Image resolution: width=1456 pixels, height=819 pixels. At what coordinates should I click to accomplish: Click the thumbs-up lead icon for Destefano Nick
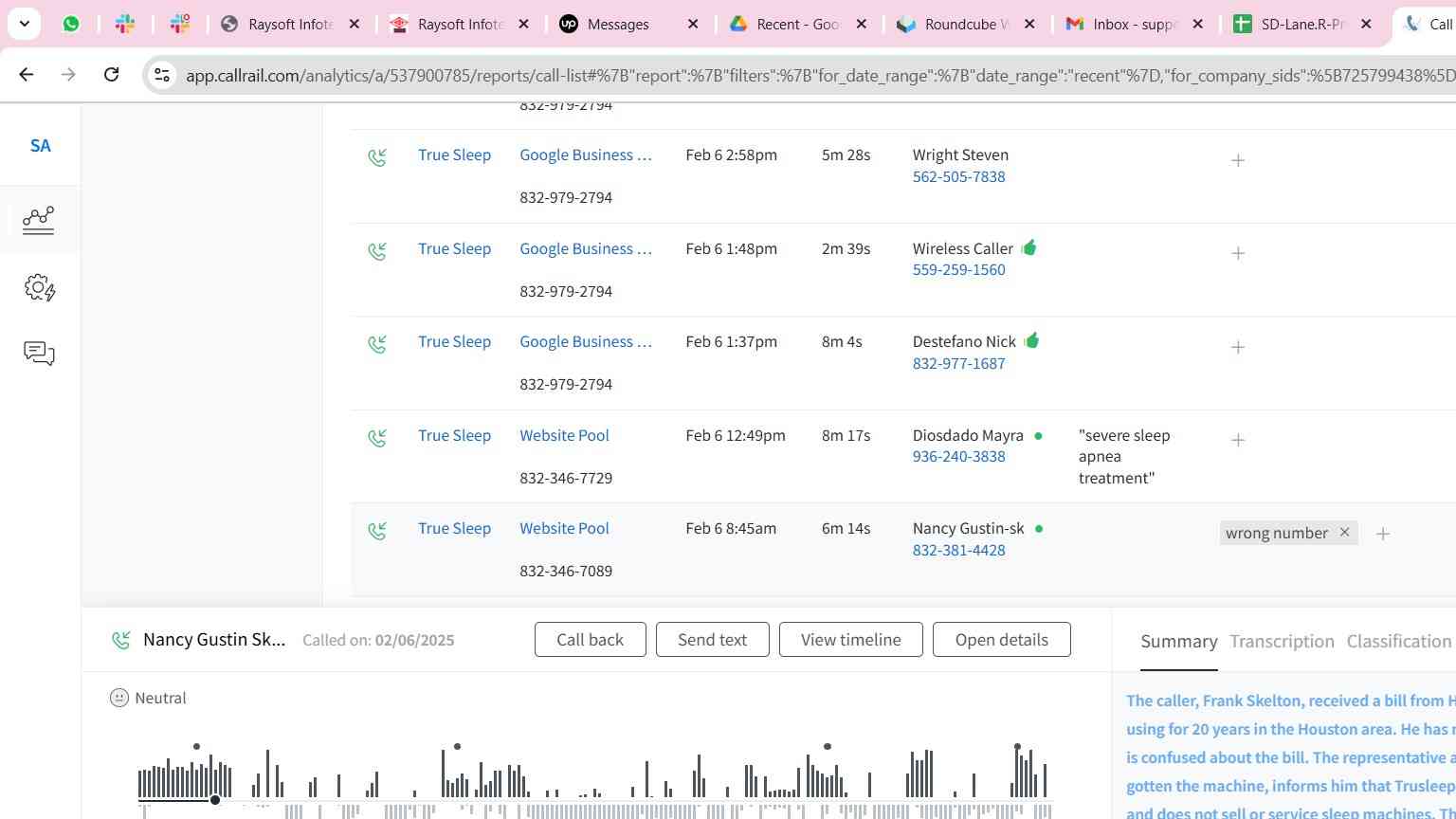(1031, 340)
